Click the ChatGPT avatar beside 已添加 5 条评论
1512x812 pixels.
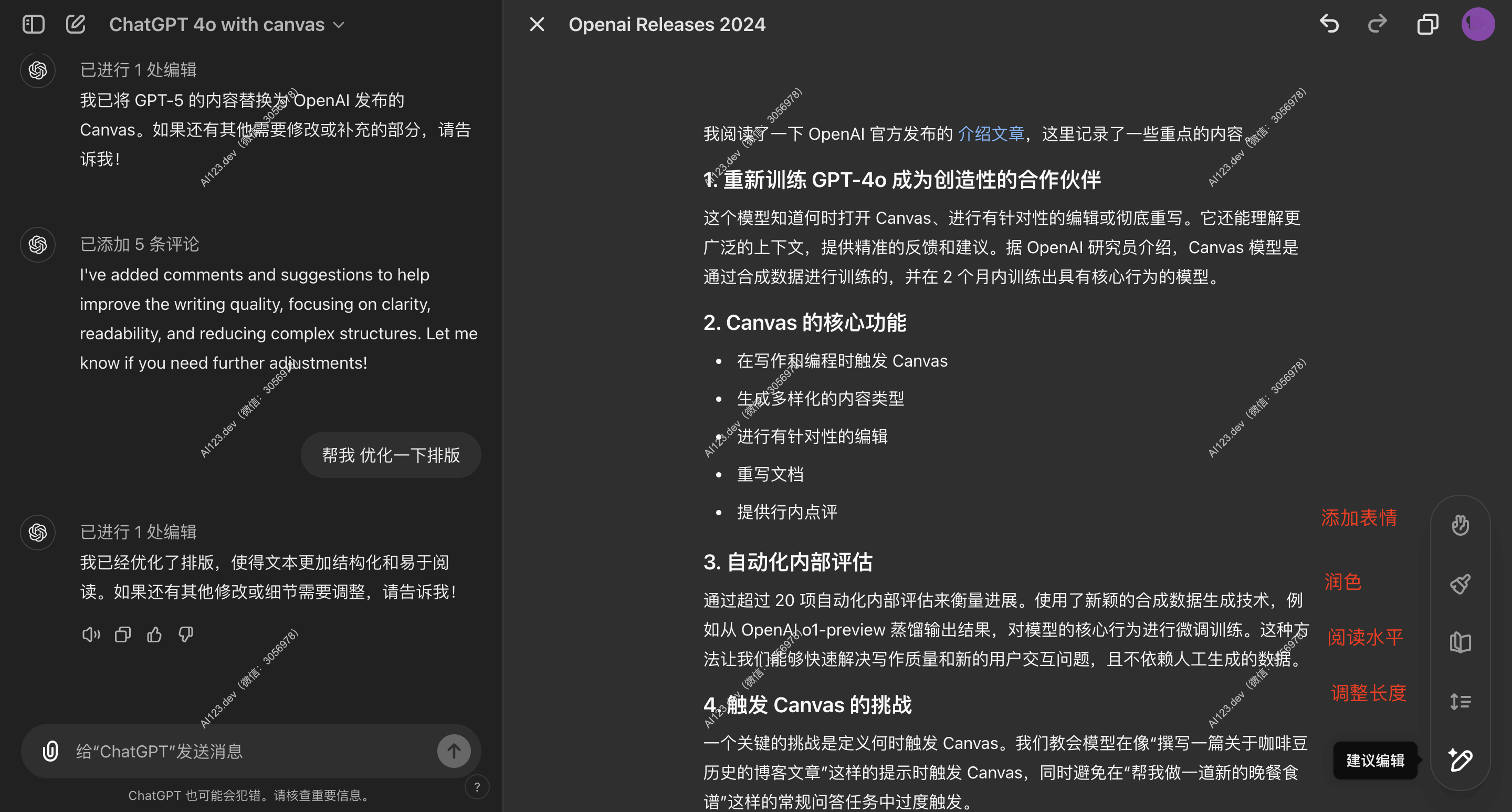[x=38, y=244]
